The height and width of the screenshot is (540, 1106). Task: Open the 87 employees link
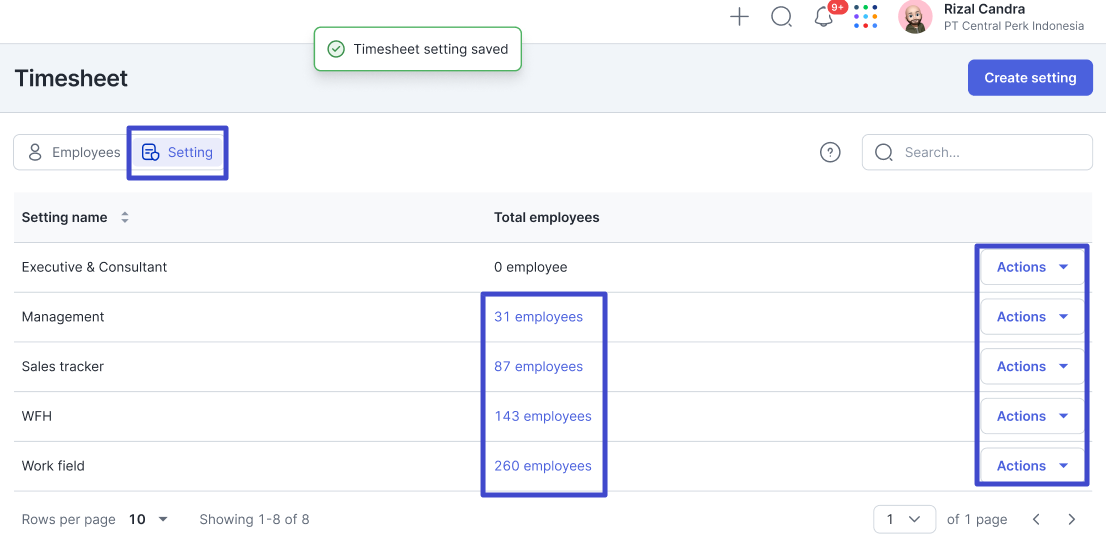click(538, 366)
